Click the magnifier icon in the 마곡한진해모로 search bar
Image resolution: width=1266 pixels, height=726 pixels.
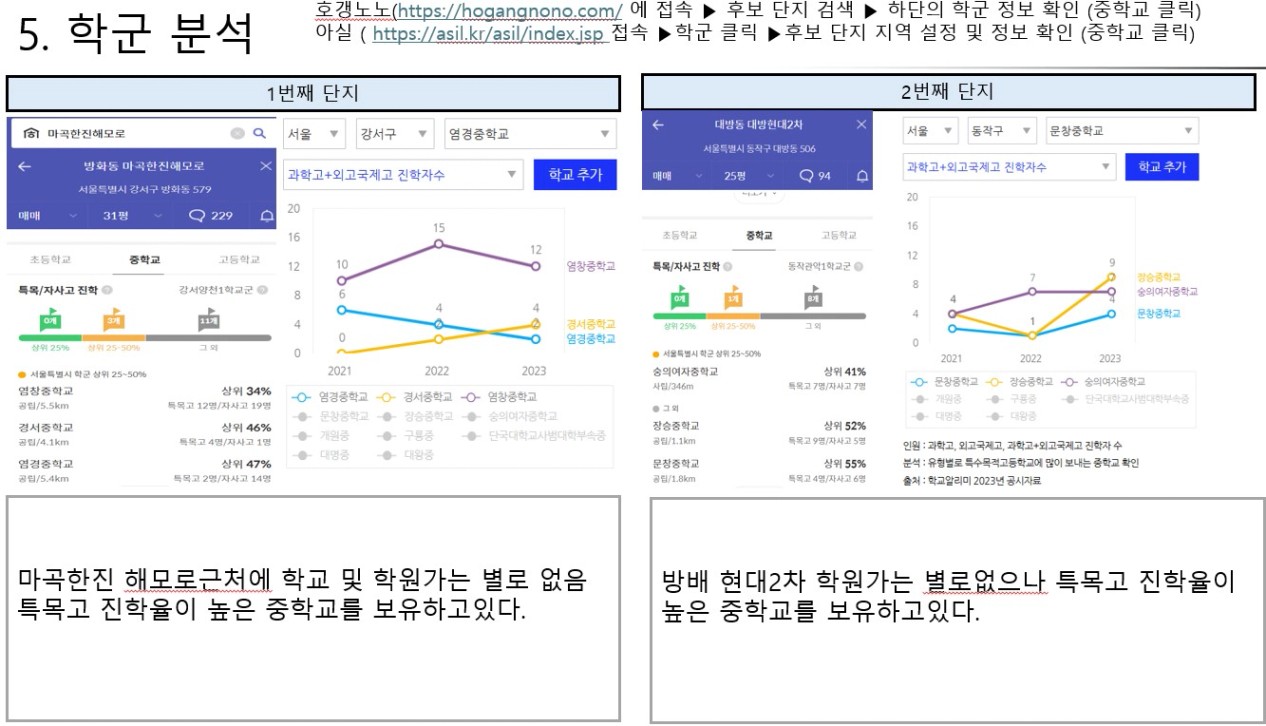pos(259,133)
